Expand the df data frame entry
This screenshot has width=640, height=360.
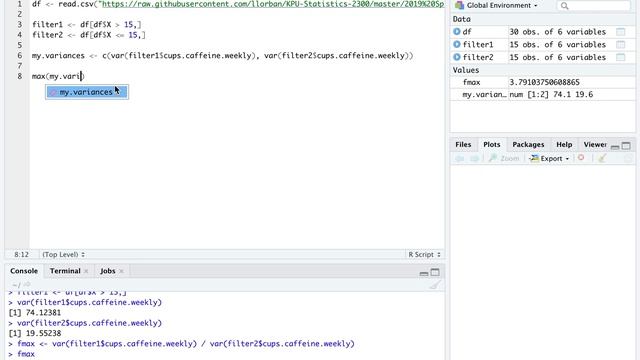click(457, 31)
